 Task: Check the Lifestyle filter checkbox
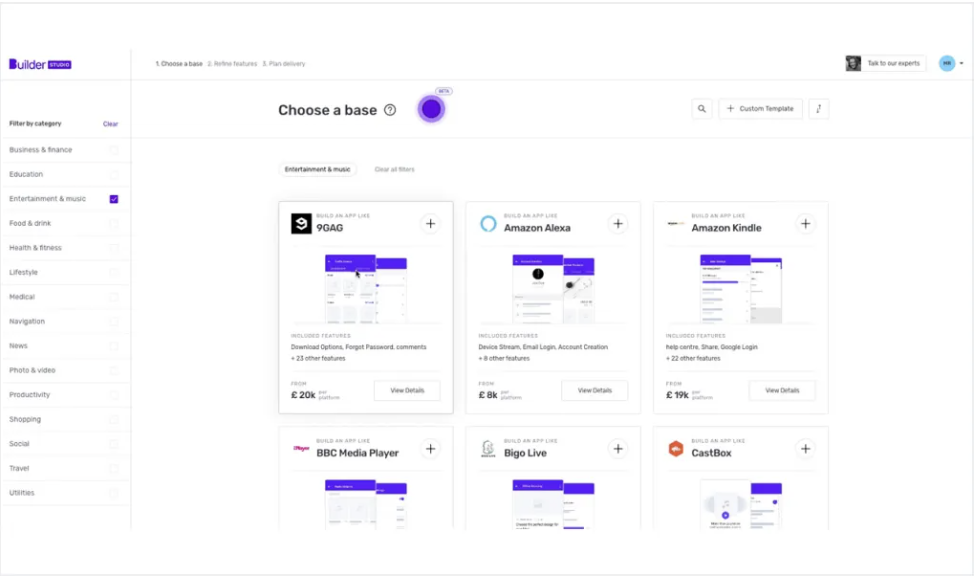[x=114, y=272]
